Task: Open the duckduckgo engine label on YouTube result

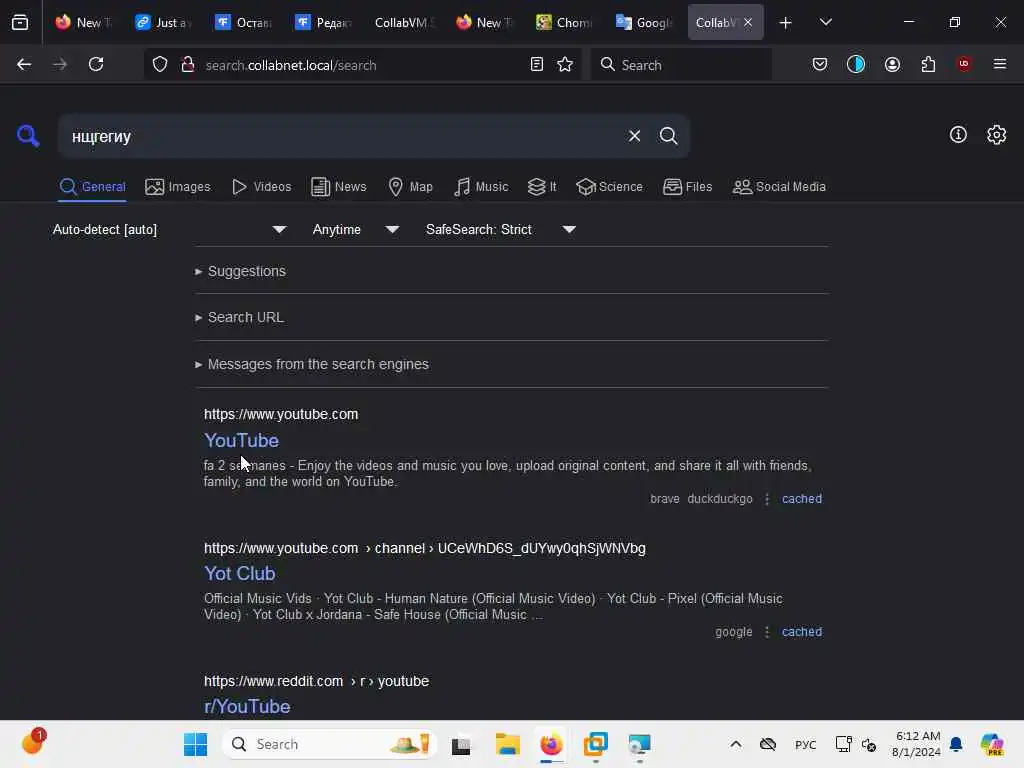Action: 720,499
